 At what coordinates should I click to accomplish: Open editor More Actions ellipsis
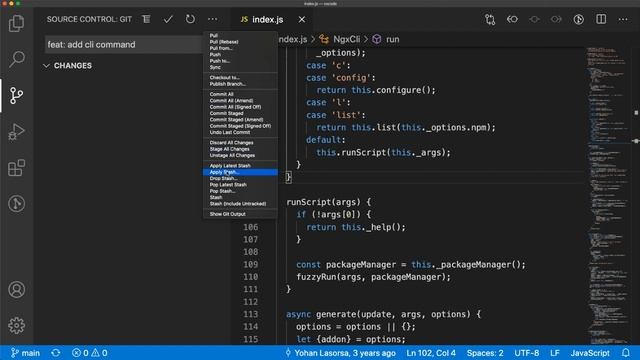[x=623, y=19]
